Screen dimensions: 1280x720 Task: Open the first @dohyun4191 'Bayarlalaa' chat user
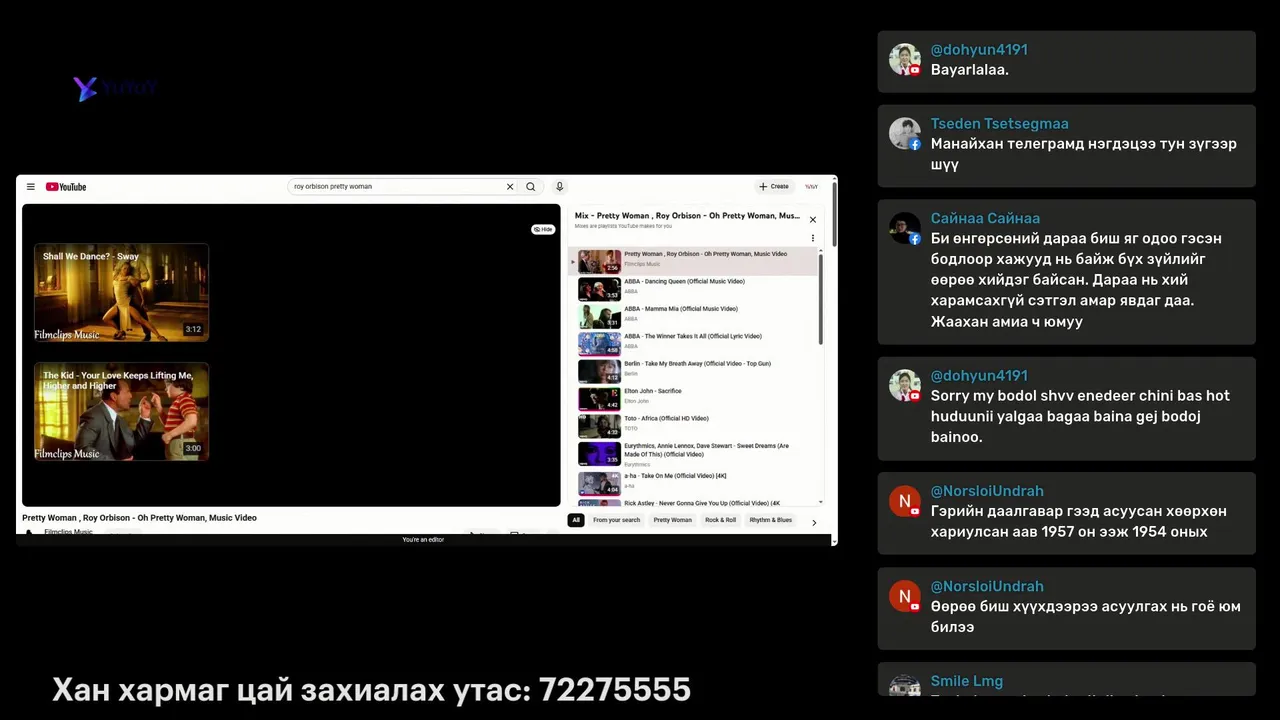pos(979,50)
